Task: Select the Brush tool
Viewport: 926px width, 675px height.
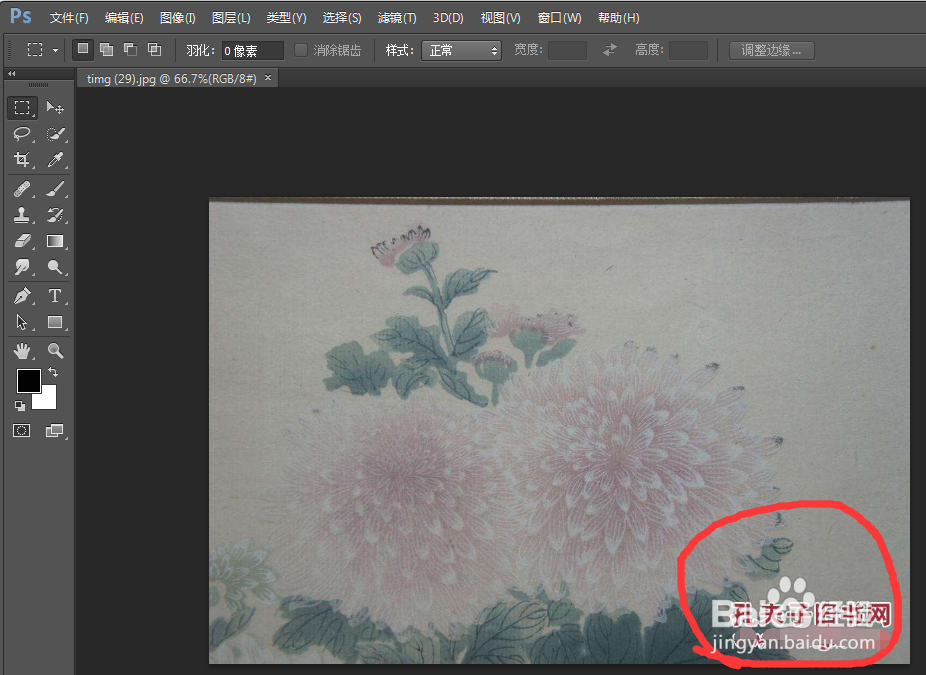Action: 55,190
